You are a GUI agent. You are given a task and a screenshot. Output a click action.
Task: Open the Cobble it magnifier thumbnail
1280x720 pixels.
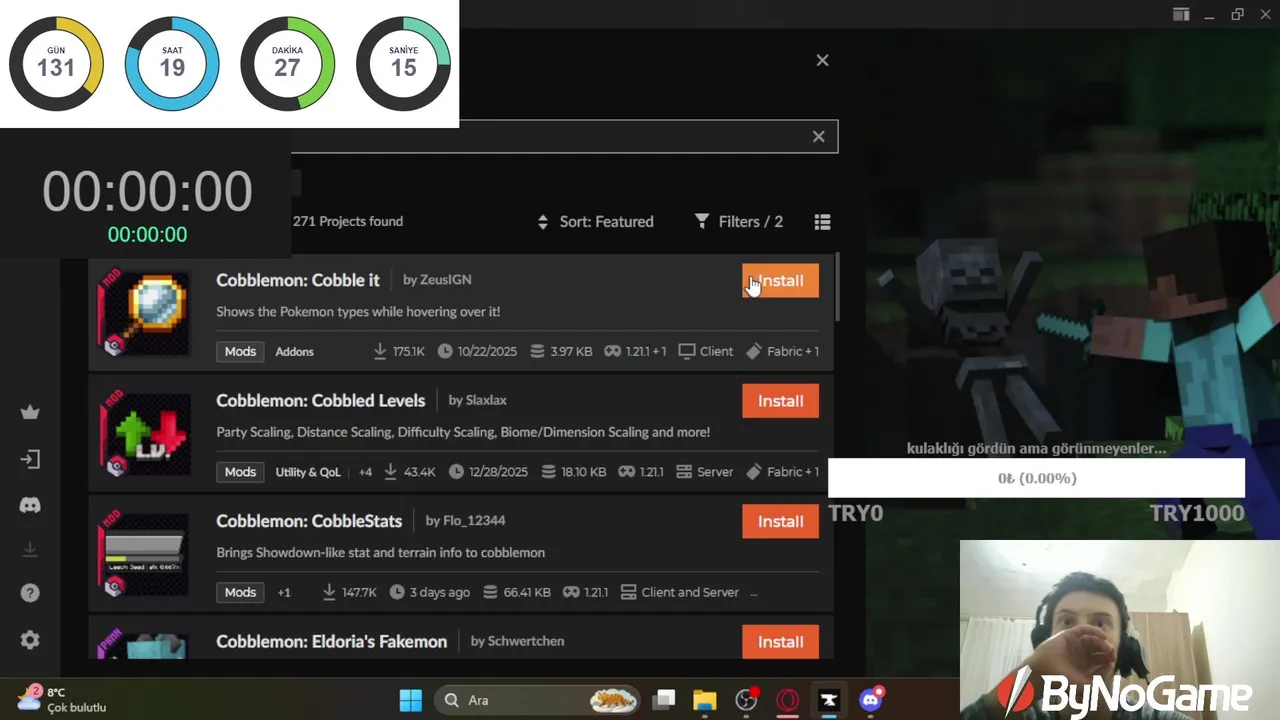tap(143, 314)
